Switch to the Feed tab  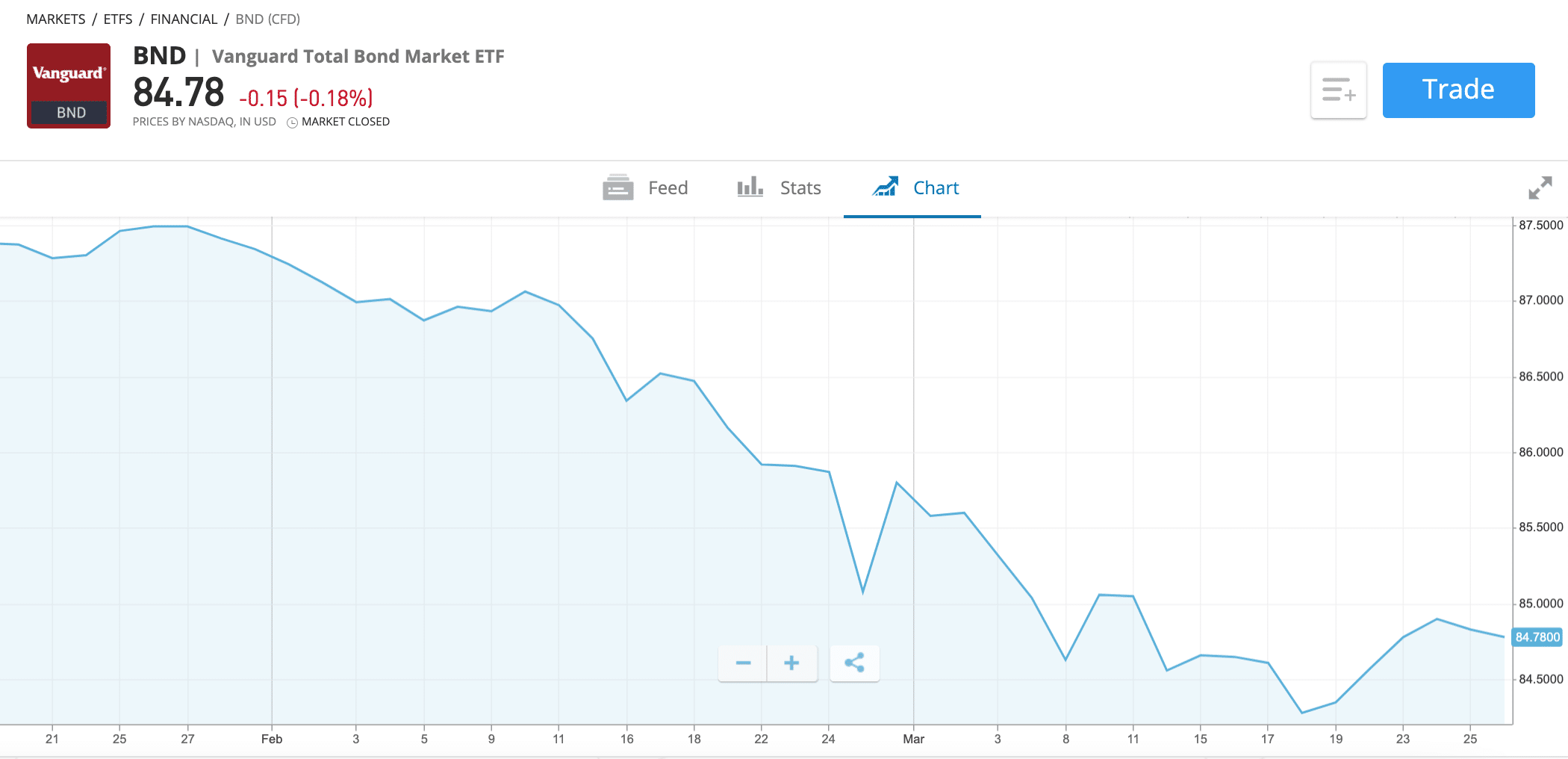(x=645, y=188)
